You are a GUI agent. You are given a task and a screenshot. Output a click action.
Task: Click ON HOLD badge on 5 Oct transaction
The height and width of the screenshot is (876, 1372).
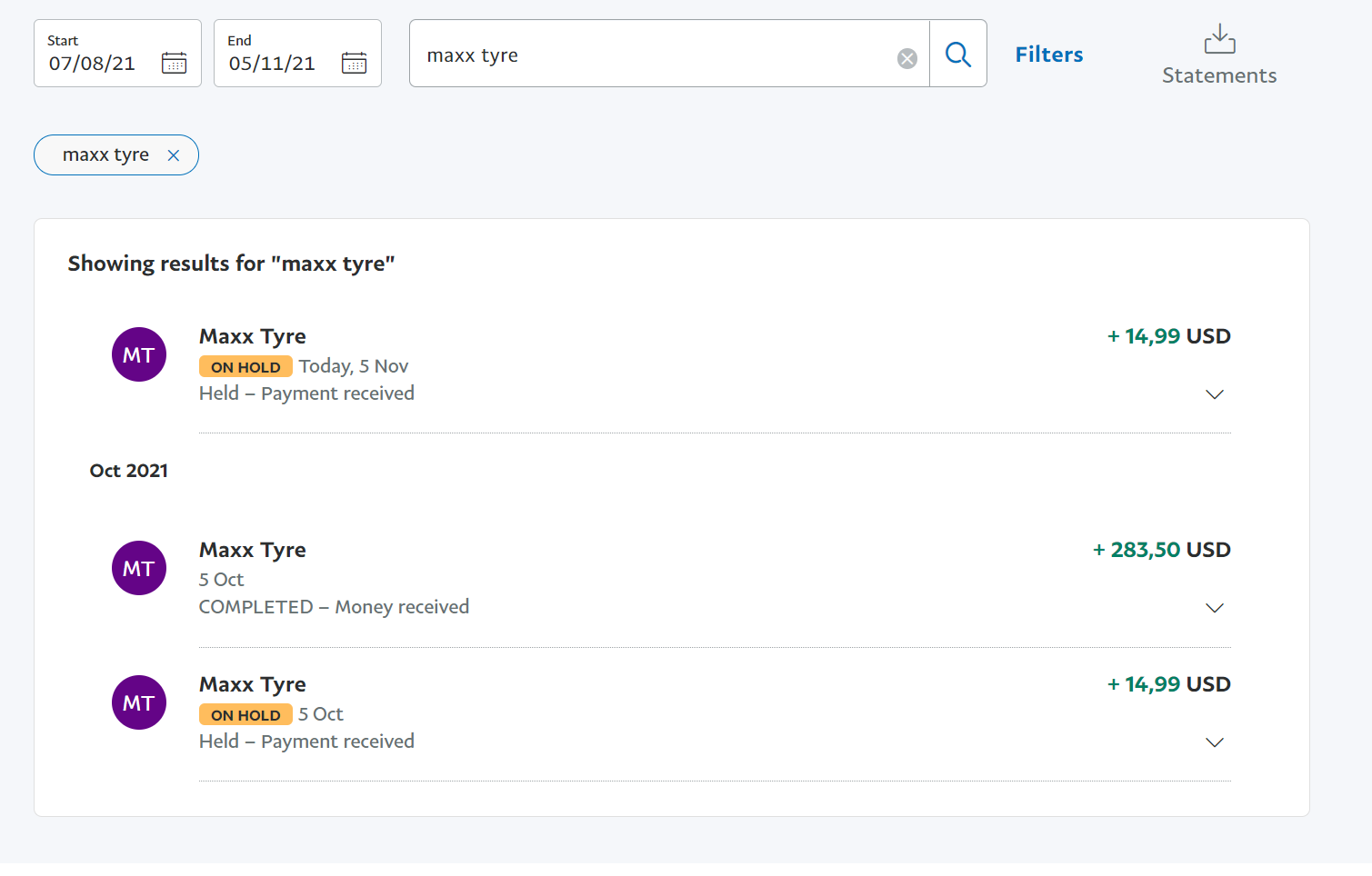(245, 714)
